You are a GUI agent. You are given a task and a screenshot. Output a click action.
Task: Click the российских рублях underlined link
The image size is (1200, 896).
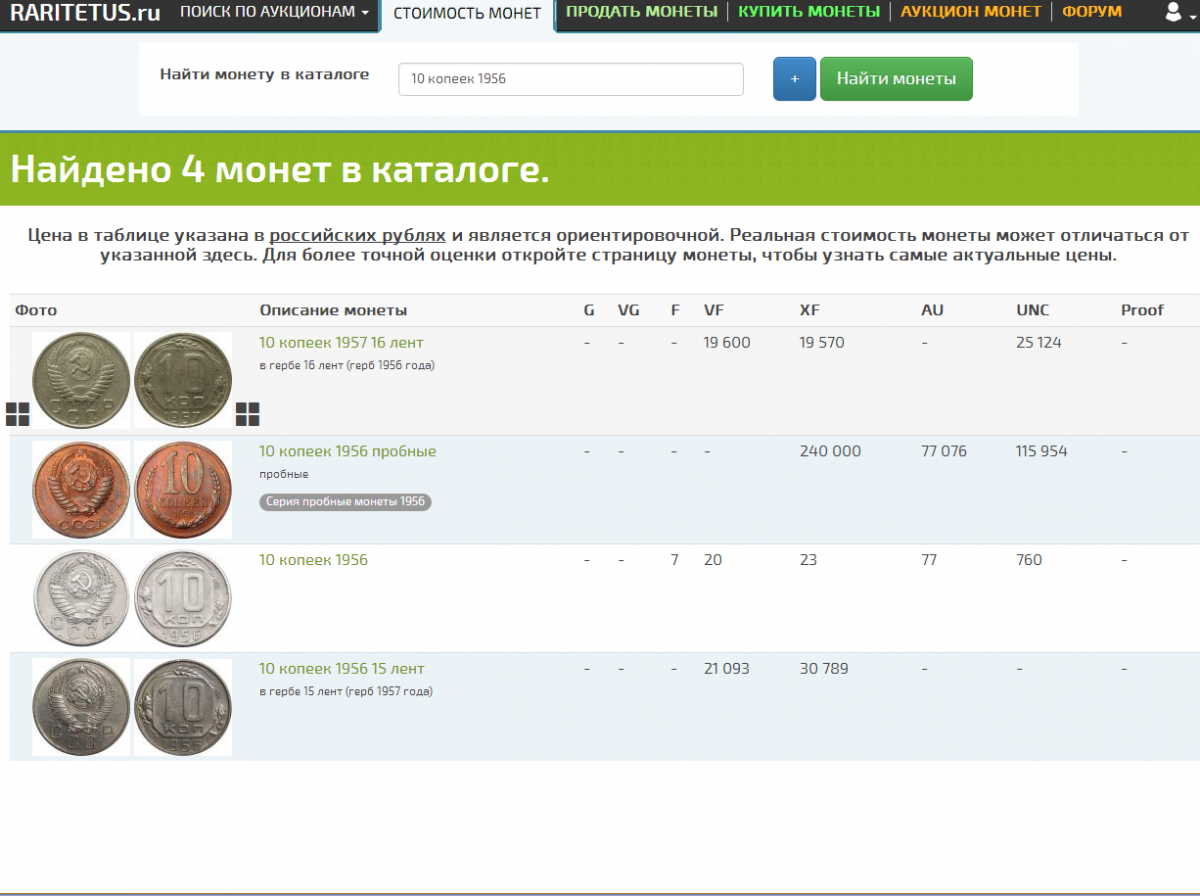point(357,236)
